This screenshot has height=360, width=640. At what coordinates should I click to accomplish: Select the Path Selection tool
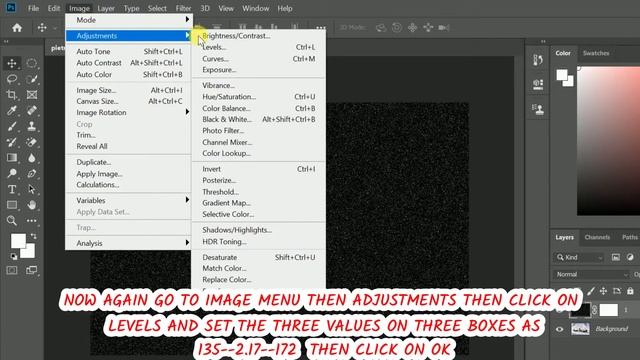point(32,189)
